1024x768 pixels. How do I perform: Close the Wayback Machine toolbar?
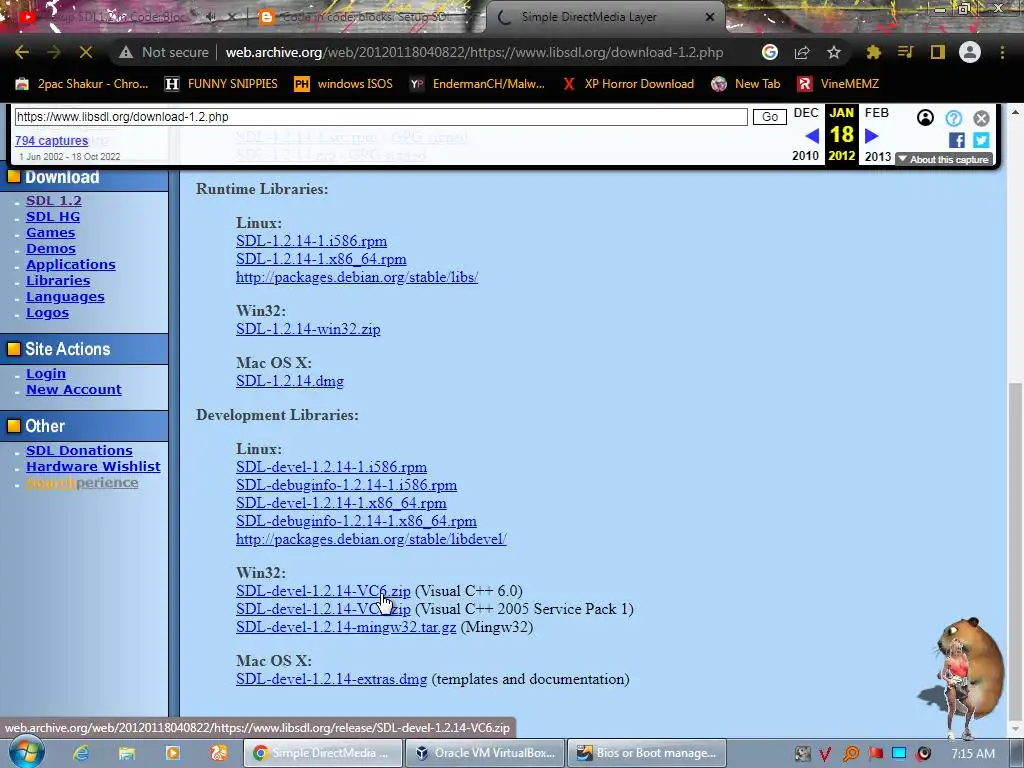pos(981,118)
